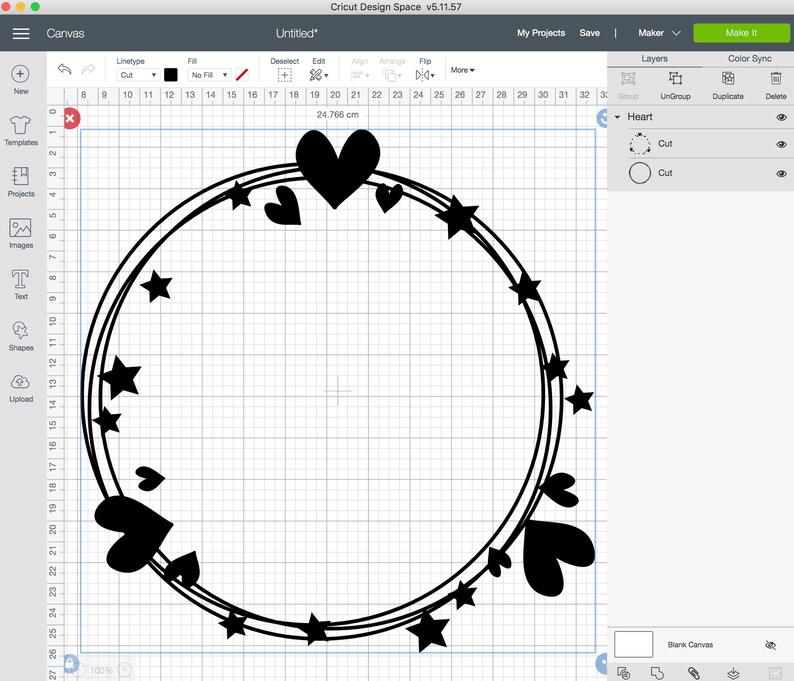The height and width of the screenshot is (681, 794).
Task: Redo the last action
Action: (x=88, y=69)
